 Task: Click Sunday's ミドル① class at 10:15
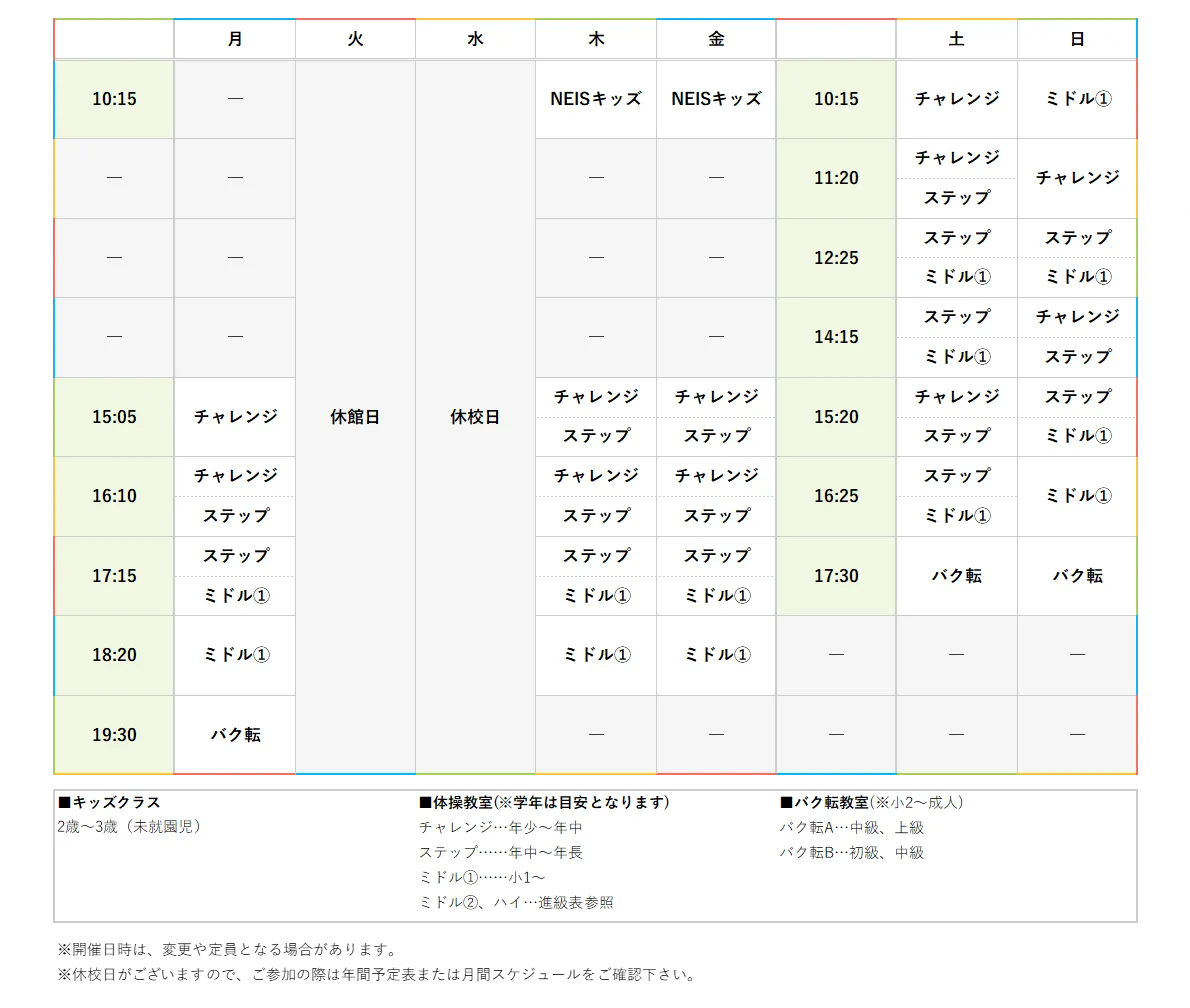(1077, 99)
